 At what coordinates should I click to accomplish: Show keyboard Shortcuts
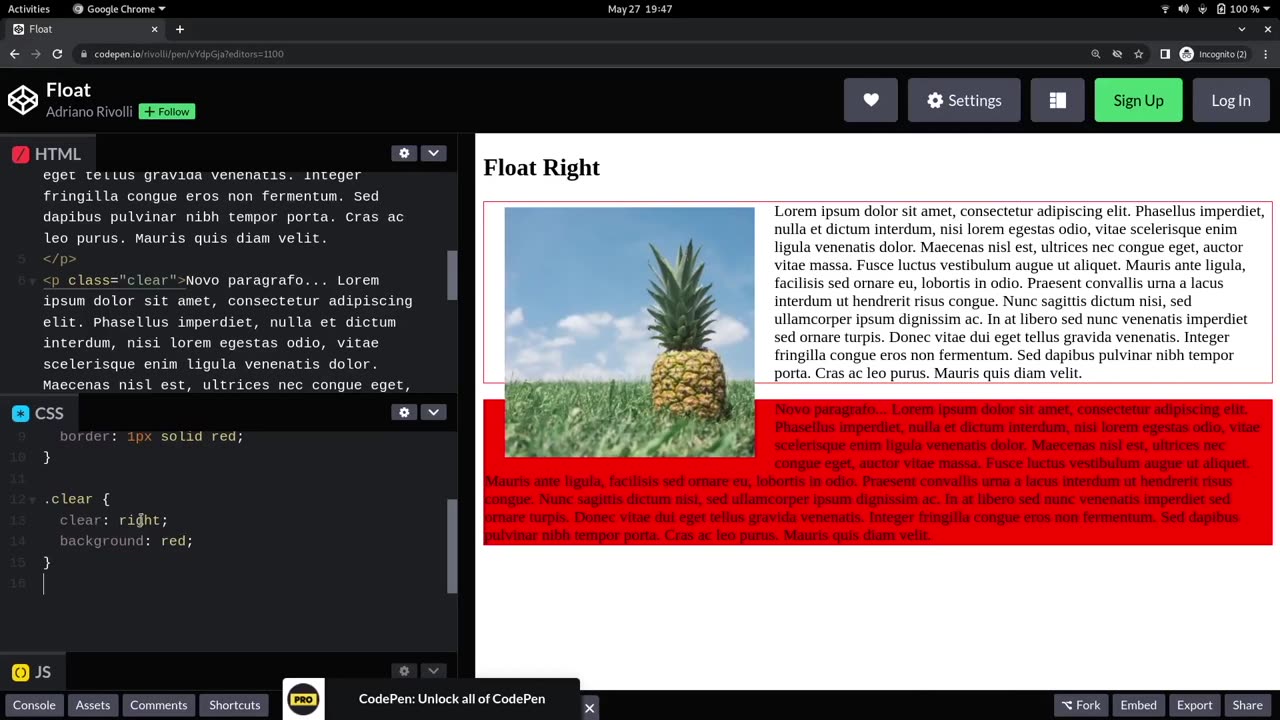pyautogui.click(x=235, y=705)
